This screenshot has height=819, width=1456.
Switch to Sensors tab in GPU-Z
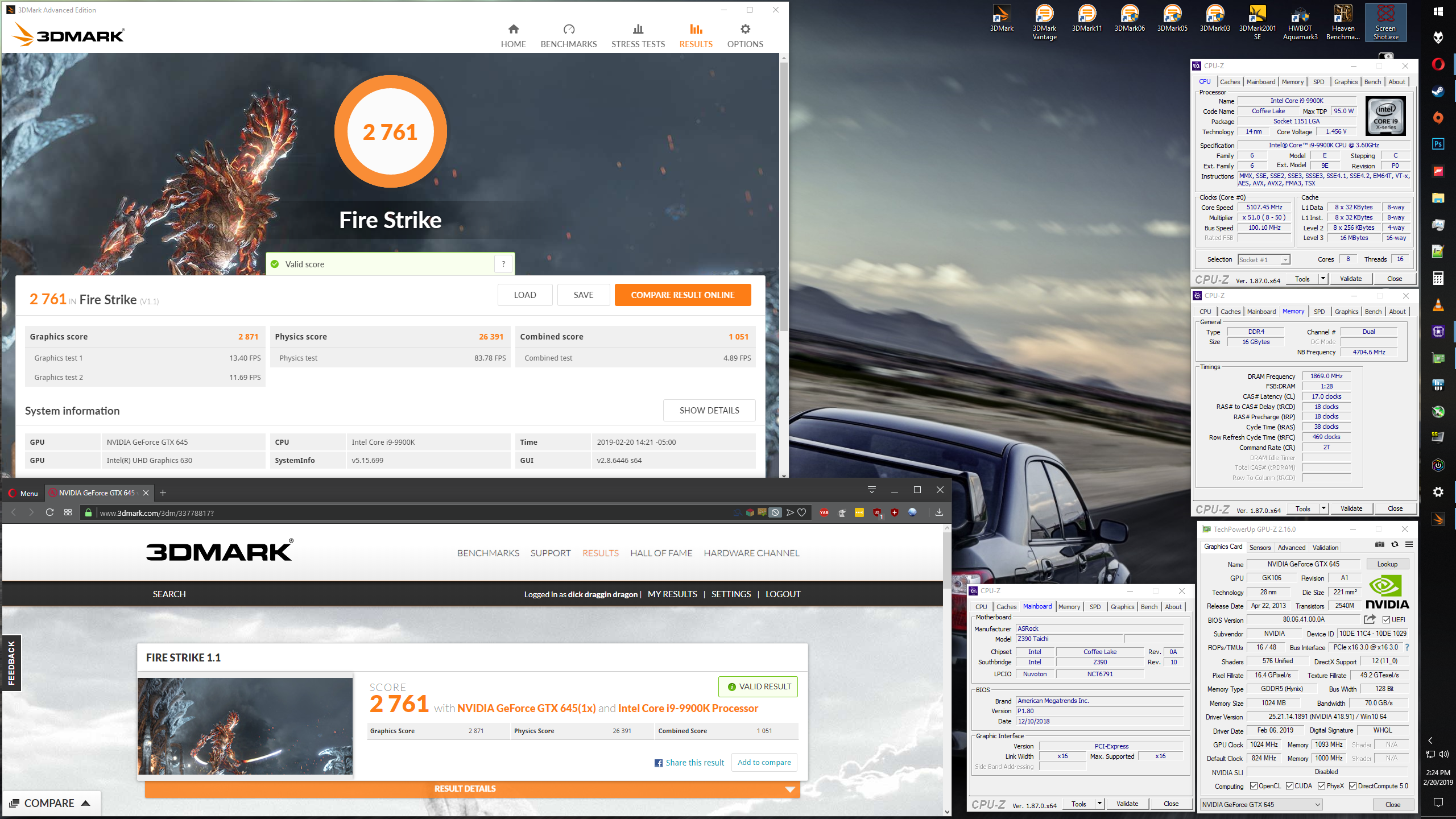(x=1259, y=547)
